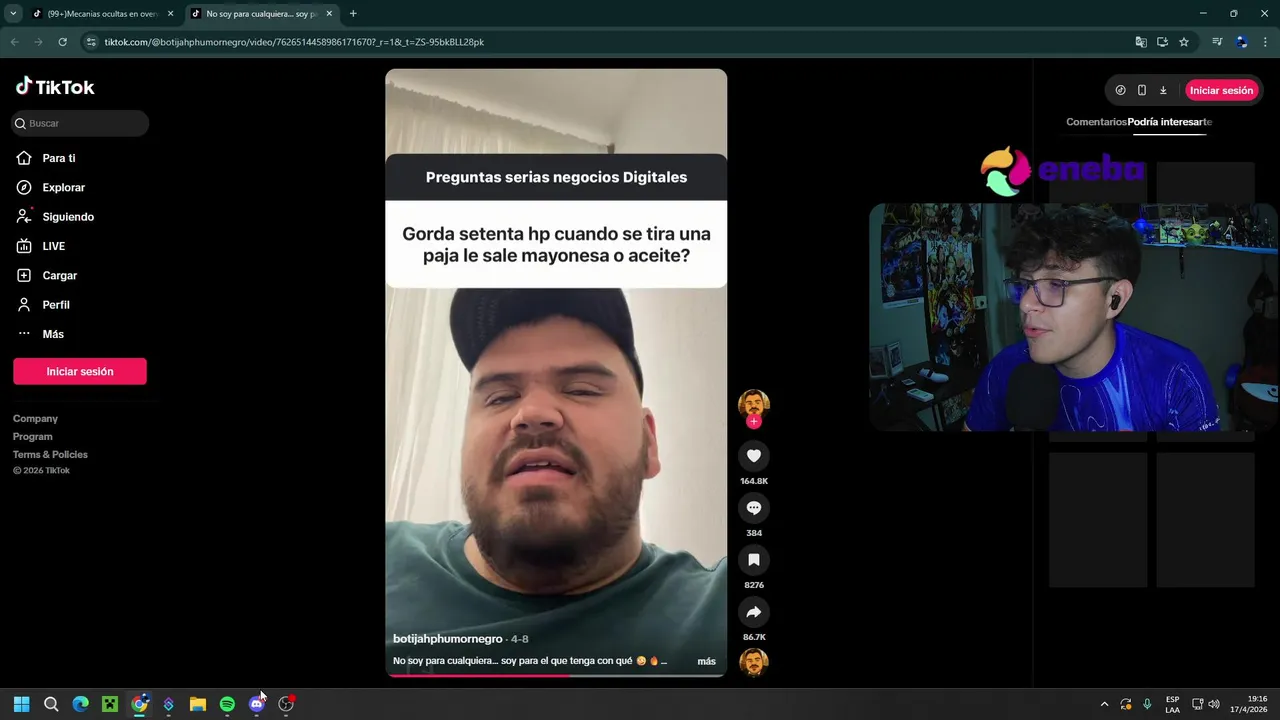Image resolution: width=1280 pixels, height=720 pixels.
Task: Open the botijahphumornegro username link
Action: coord(448,639)
